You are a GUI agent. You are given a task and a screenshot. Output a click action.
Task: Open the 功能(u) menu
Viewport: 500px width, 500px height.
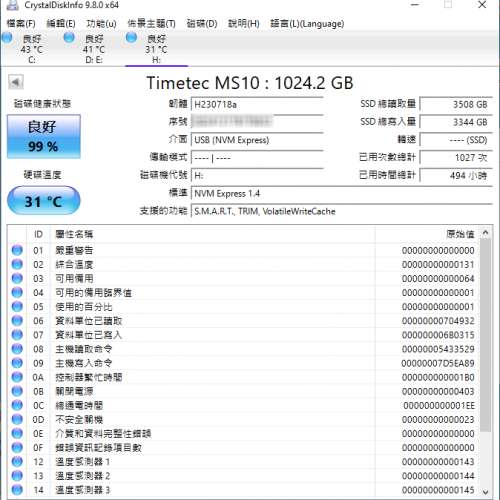[101, 23]
